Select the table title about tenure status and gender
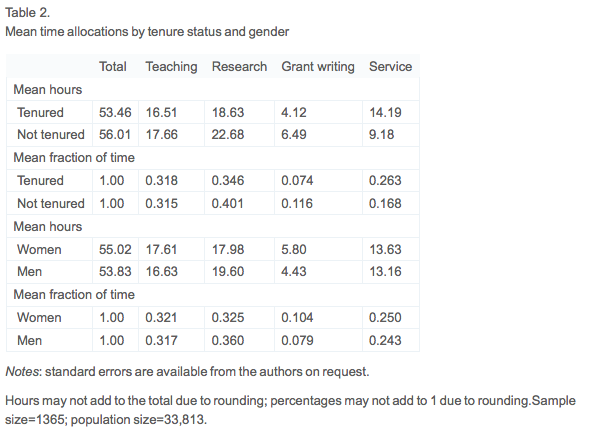The width and height of the screenshot is (612, 433). (x=147, y=31)
